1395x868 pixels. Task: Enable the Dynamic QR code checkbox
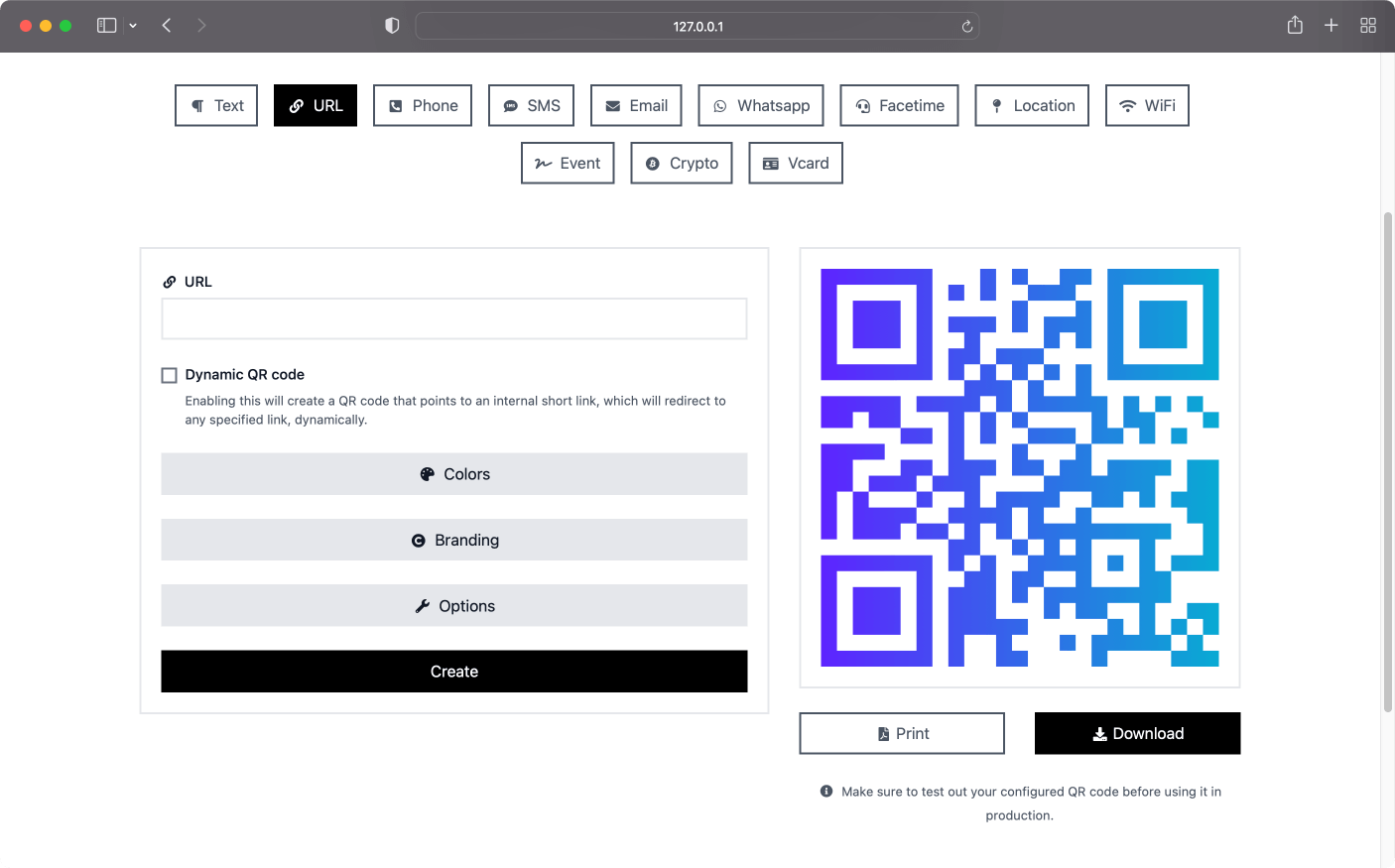[170, 375]
